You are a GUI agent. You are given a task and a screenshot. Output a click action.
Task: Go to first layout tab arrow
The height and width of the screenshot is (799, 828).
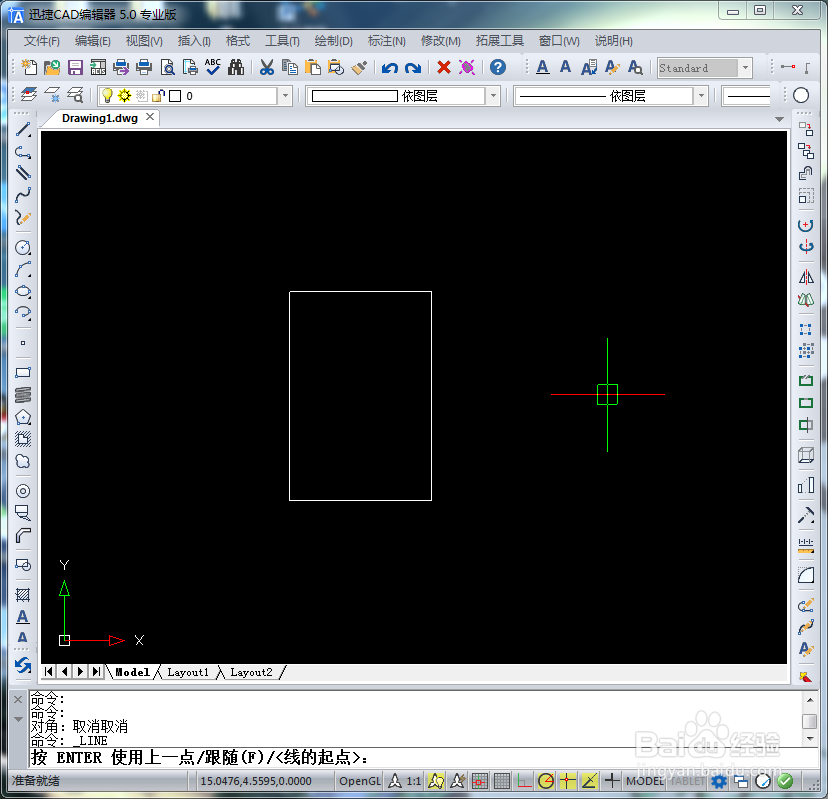point(49,671)
